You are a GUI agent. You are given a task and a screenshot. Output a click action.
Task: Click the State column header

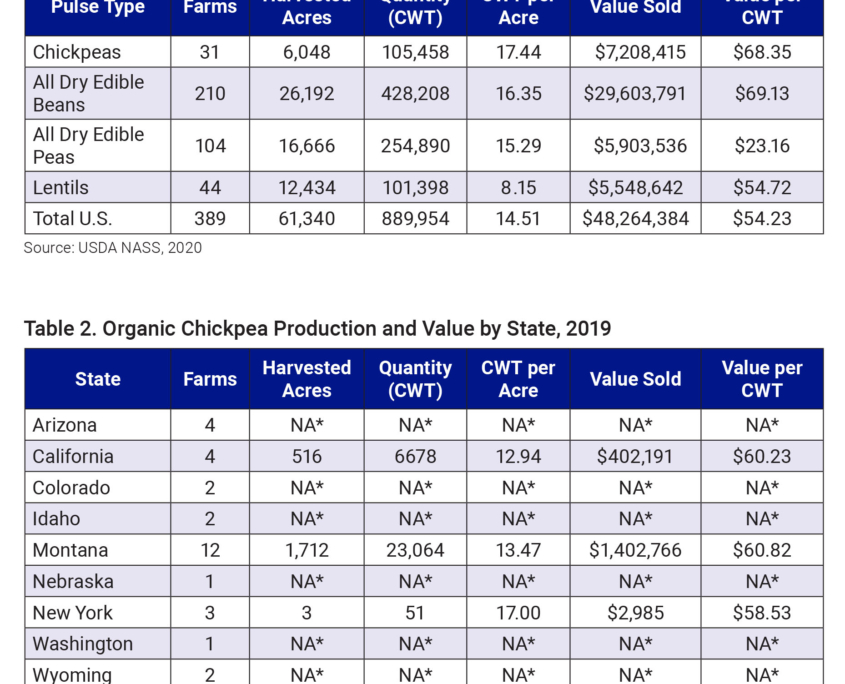[98, 379]
